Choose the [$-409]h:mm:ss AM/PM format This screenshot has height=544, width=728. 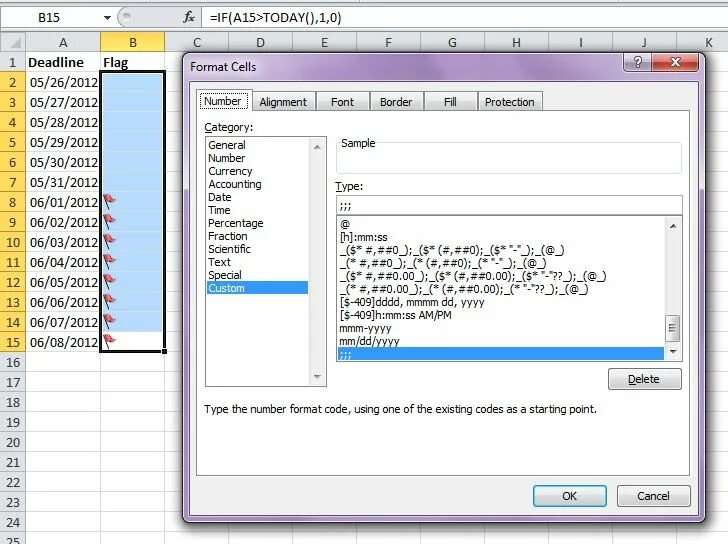coord(500,315)
